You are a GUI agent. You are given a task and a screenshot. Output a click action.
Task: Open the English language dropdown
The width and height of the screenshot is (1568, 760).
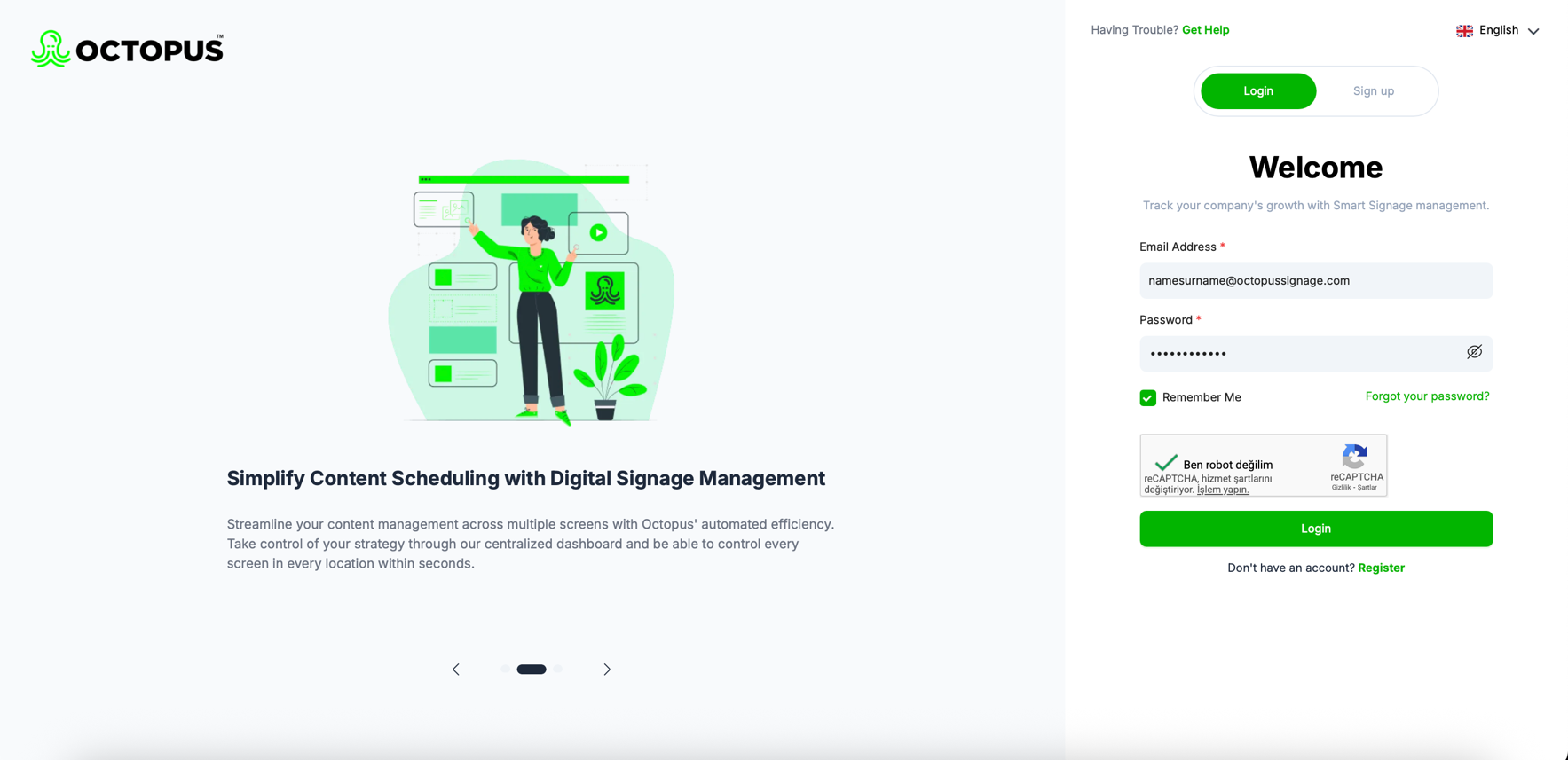pos(1498,30)
